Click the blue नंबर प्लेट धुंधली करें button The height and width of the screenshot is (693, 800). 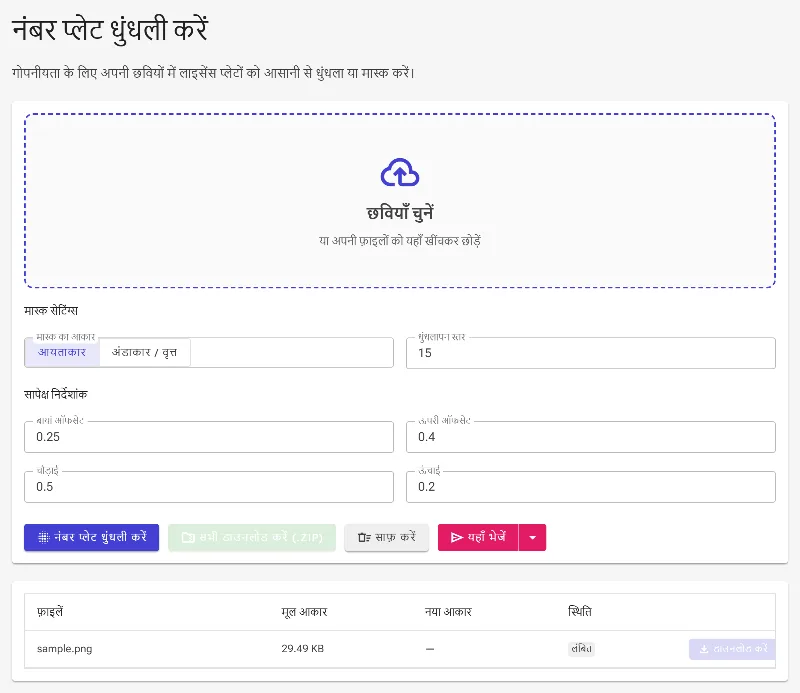(x=91, y=537)
